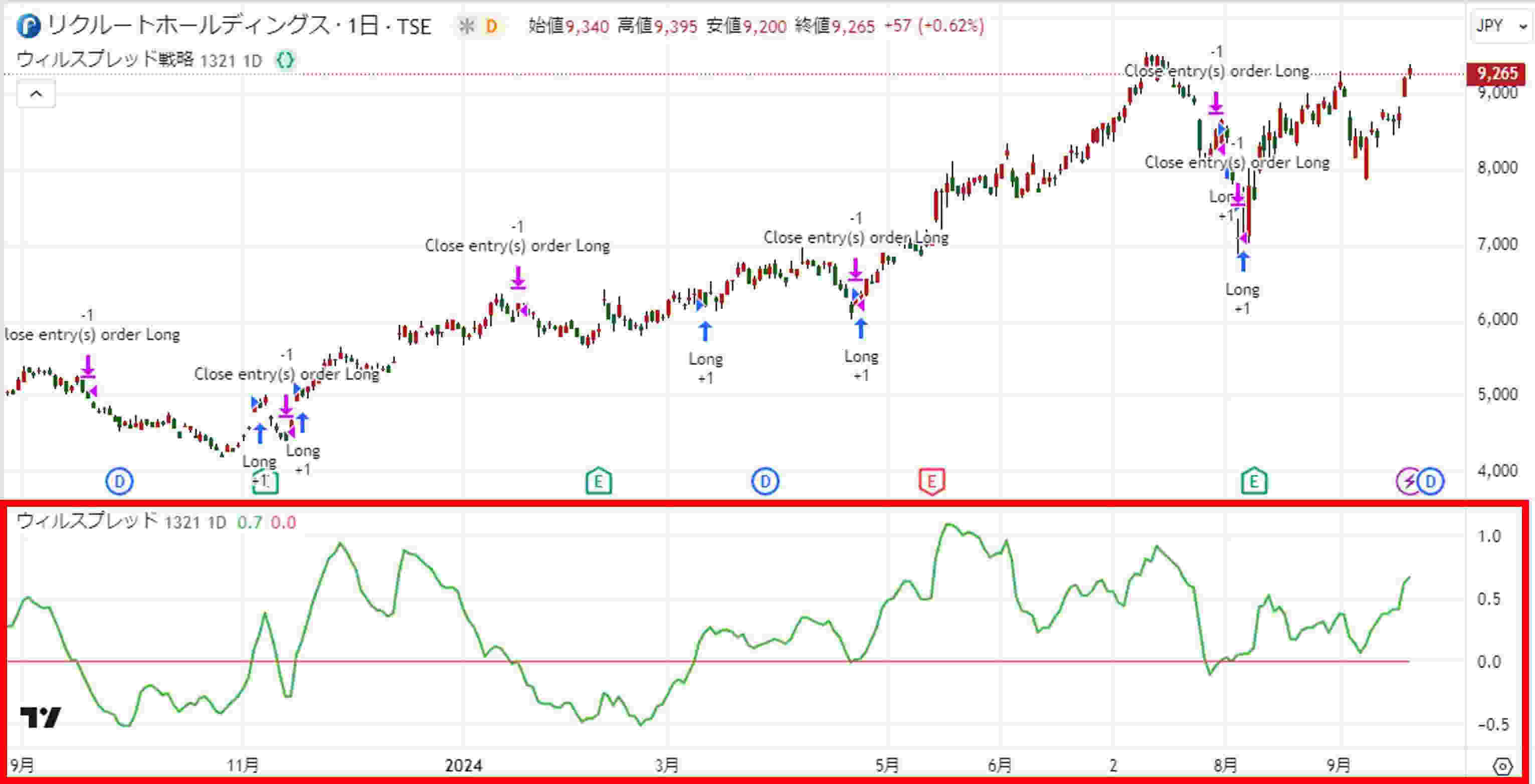Screen dimensions: 1535x784
Task: Select the ウィルスプレッド戦略 strategy title
Action: coord(105,60)
